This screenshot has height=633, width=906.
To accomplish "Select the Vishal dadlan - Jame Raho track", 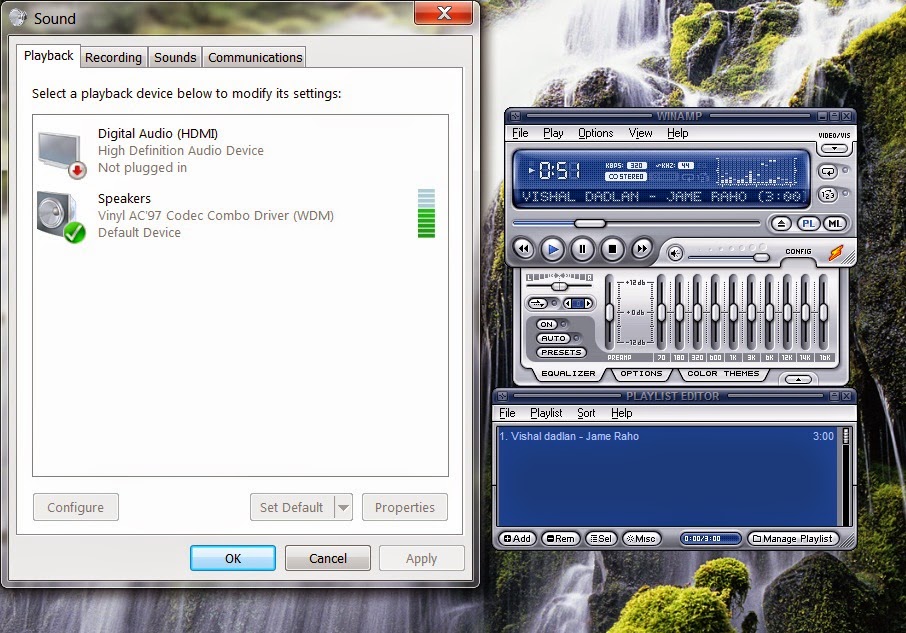I will tap(667, 436).
